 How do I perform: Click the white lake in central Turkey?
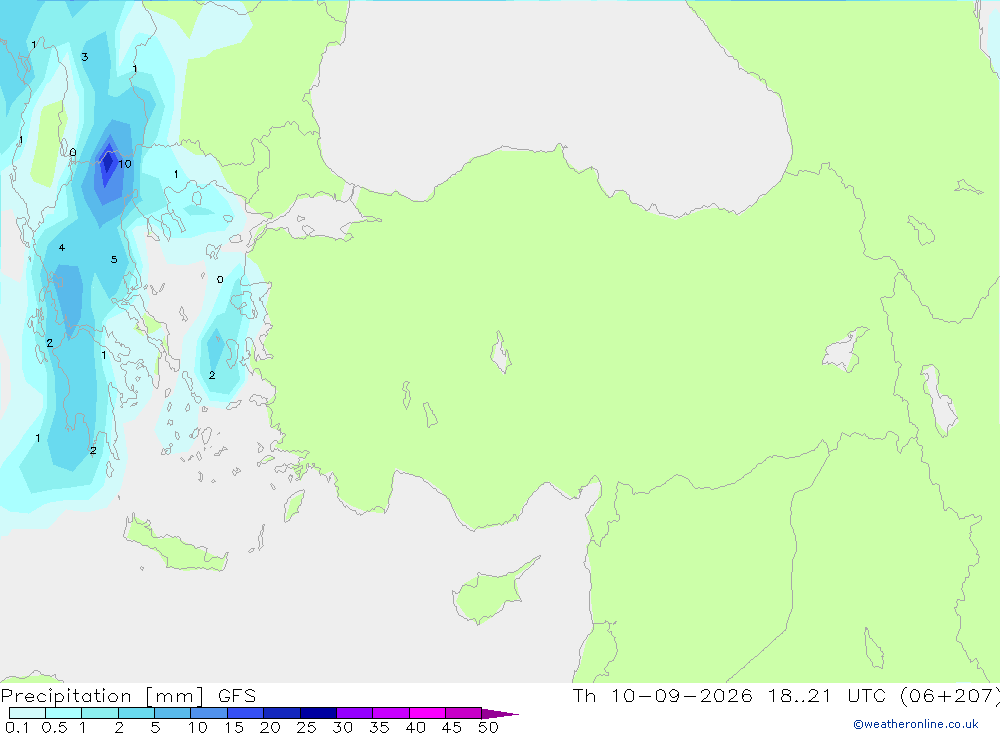coord(501,352)
